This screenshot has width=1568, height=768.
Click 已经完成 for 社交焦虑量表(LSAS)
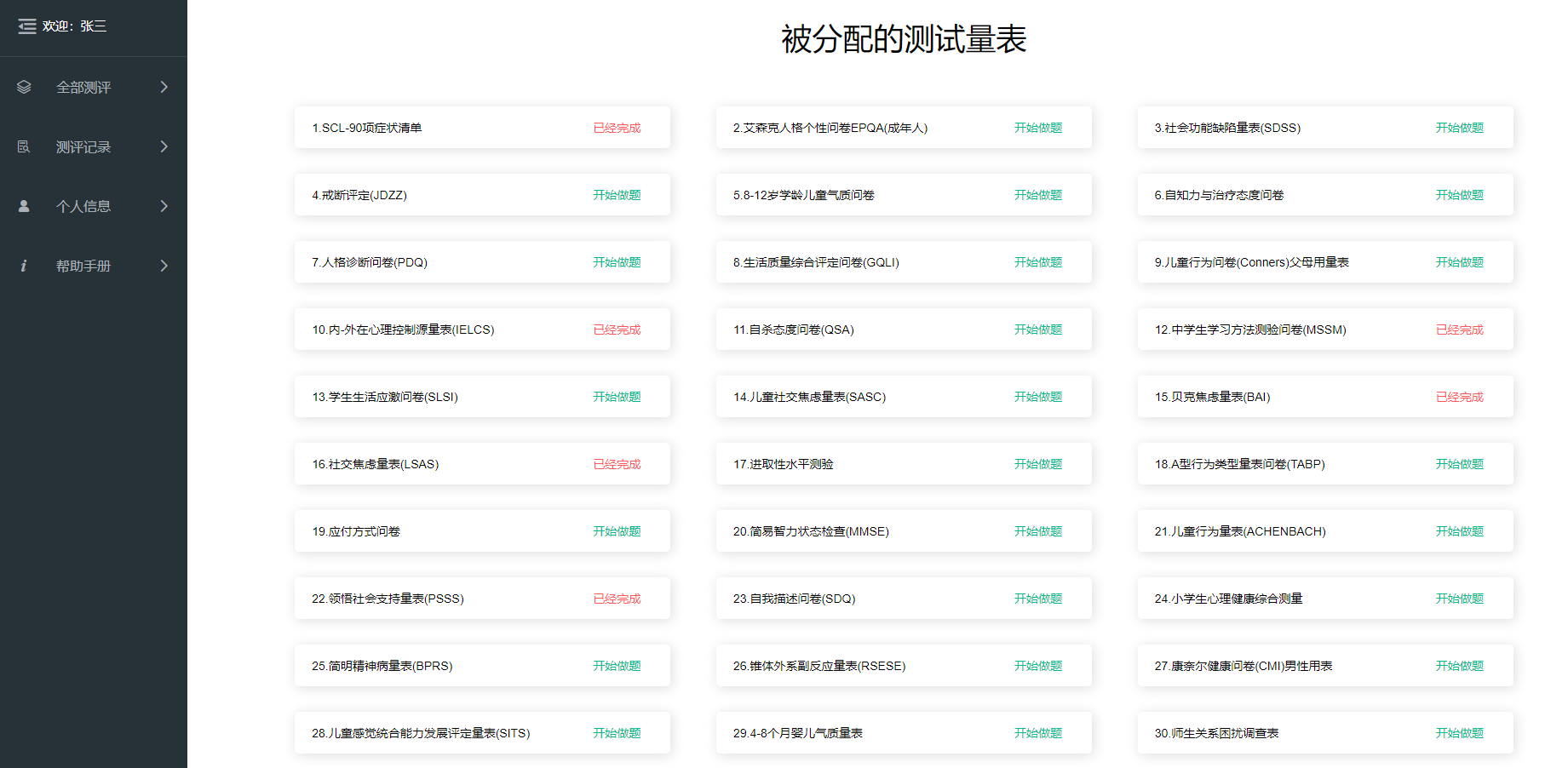click(617, 464)
